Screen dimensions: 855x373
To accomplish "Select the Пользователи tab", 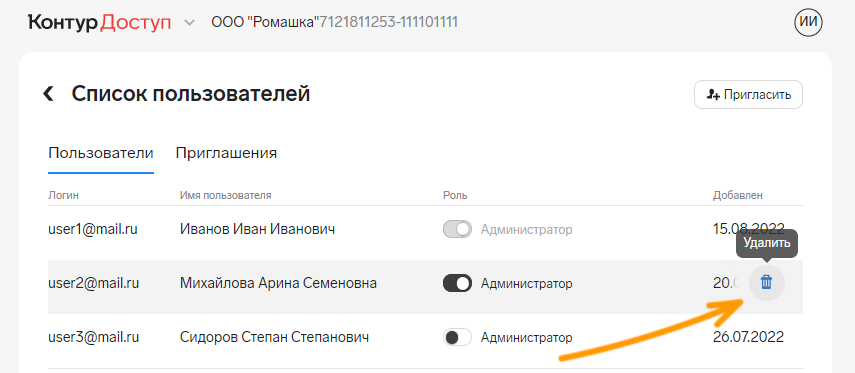I will (101, 153).
